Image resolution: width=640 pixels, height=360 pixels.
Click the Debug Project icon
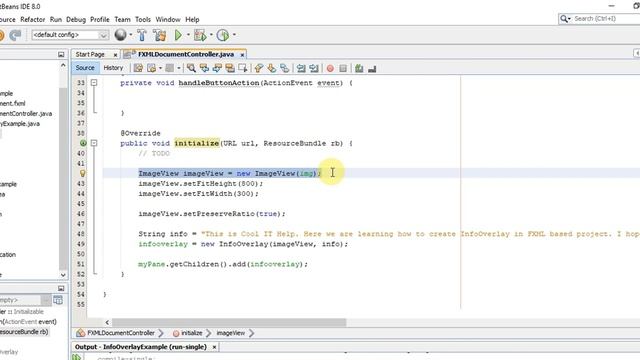[x=200, y=35]
